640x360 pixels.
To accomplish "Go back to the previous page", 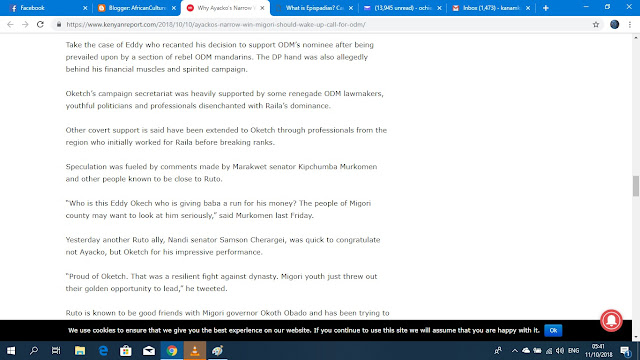I will click(x=10, y=24).
